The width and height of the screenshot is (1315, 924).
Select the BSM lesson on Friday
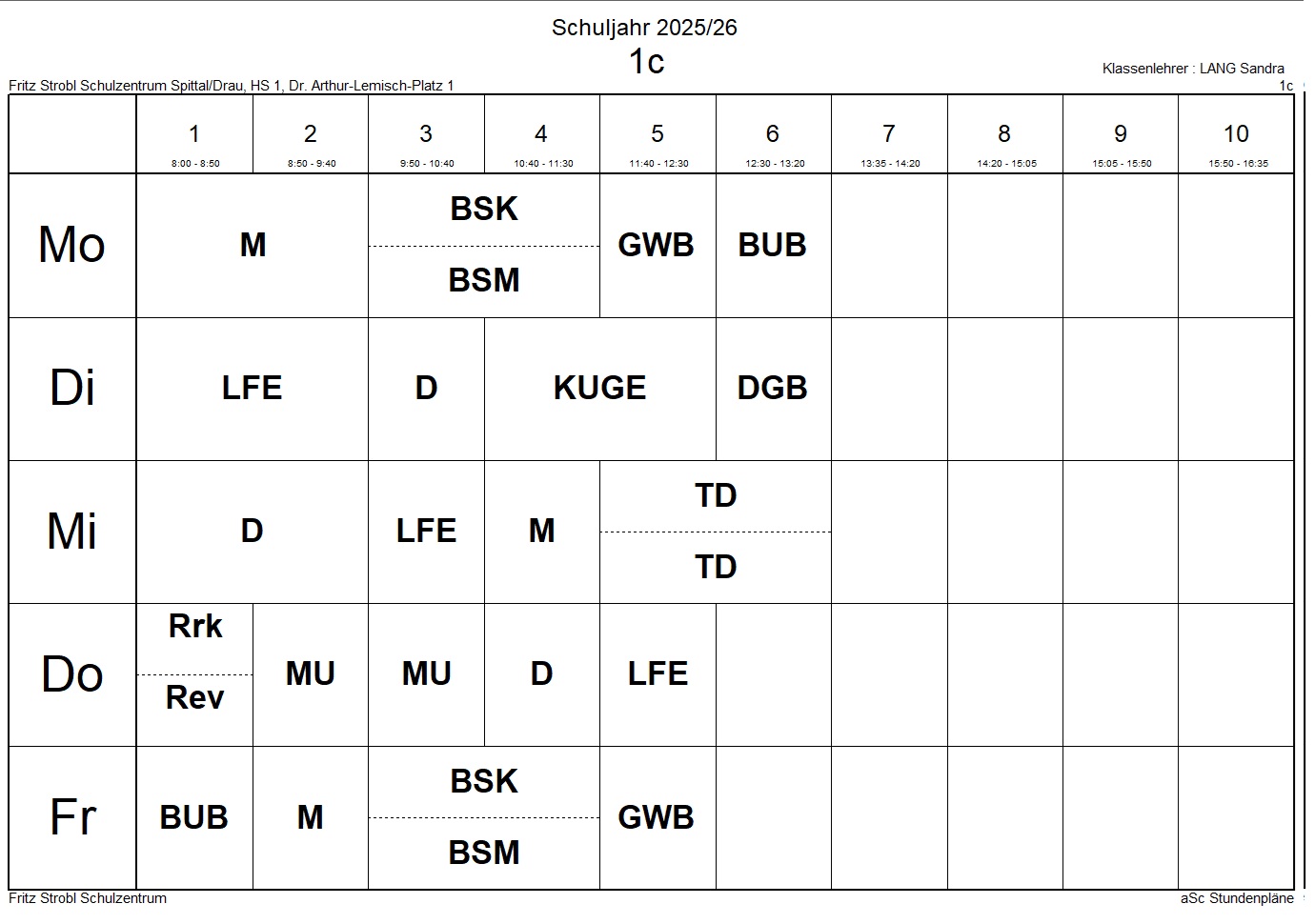[x=484, y=853]
